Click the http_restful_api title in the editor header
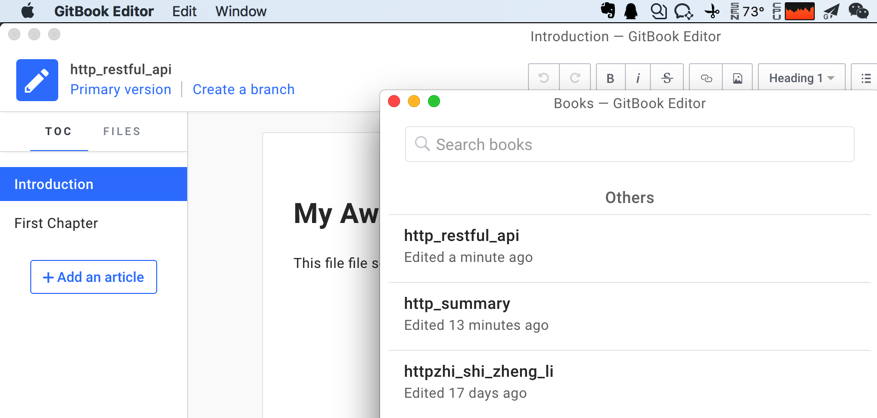This screenshot has height=418, width=877. (121, 69)
